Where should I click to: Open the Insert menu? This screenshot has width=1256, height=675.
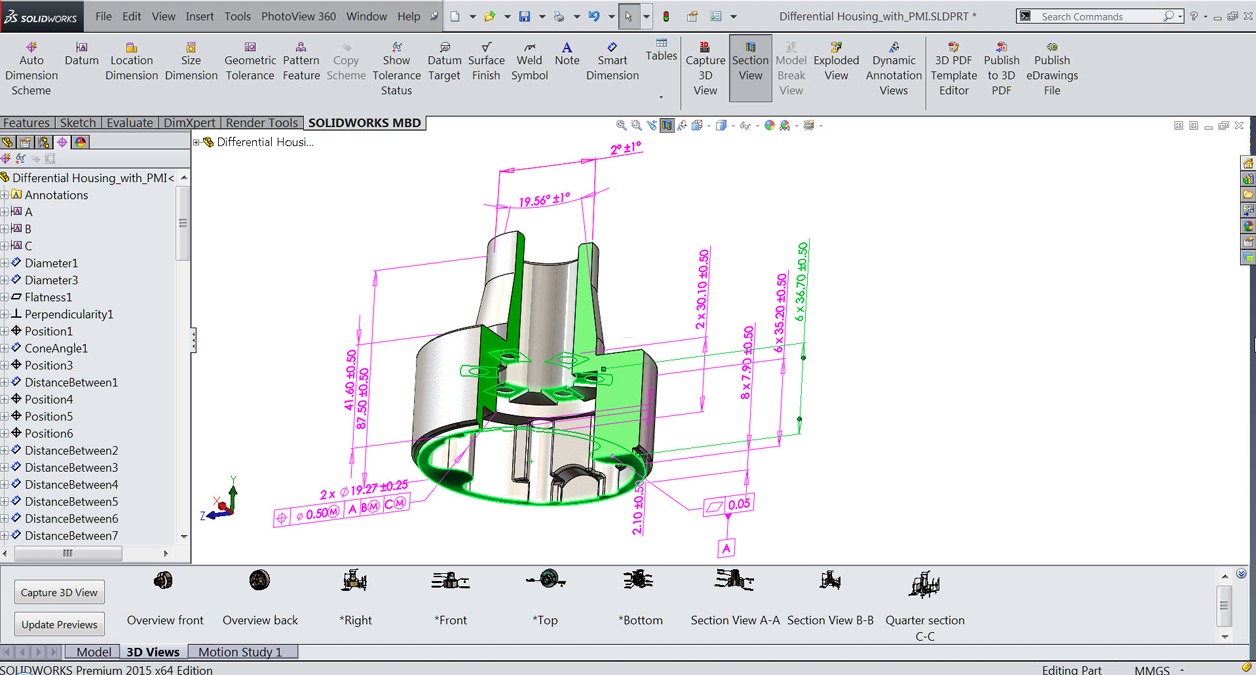(199, 16)
